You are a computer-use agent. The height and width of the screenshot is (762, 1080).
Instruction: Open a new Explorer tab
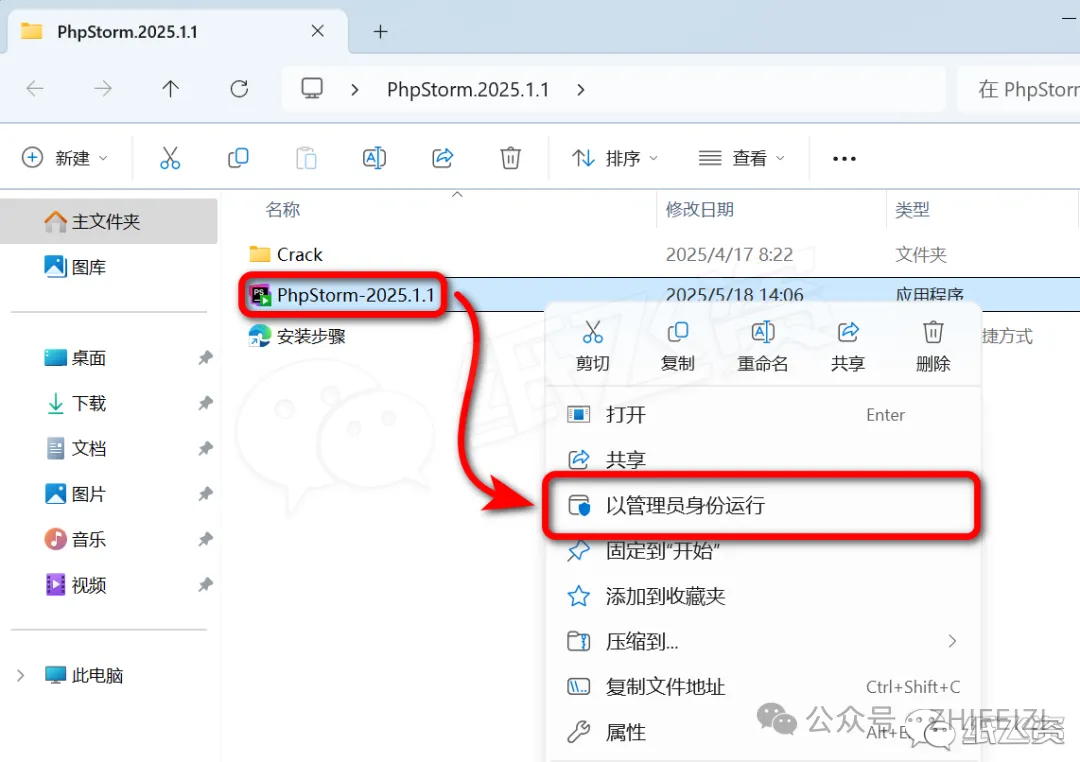[x=380, y=32]
